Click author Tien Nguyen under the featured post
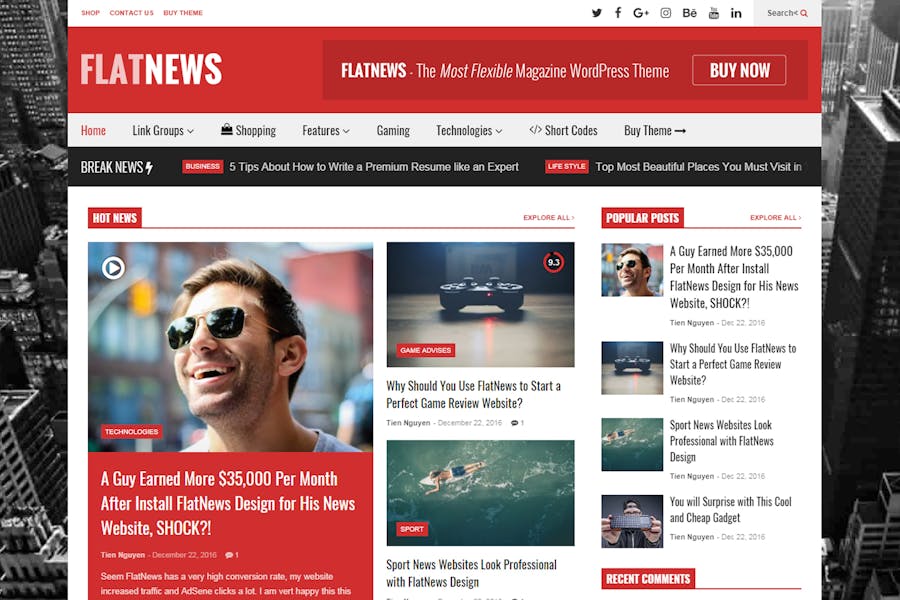Screen dimensions: 900x600 pyautogui.click(x=123, y=555)
